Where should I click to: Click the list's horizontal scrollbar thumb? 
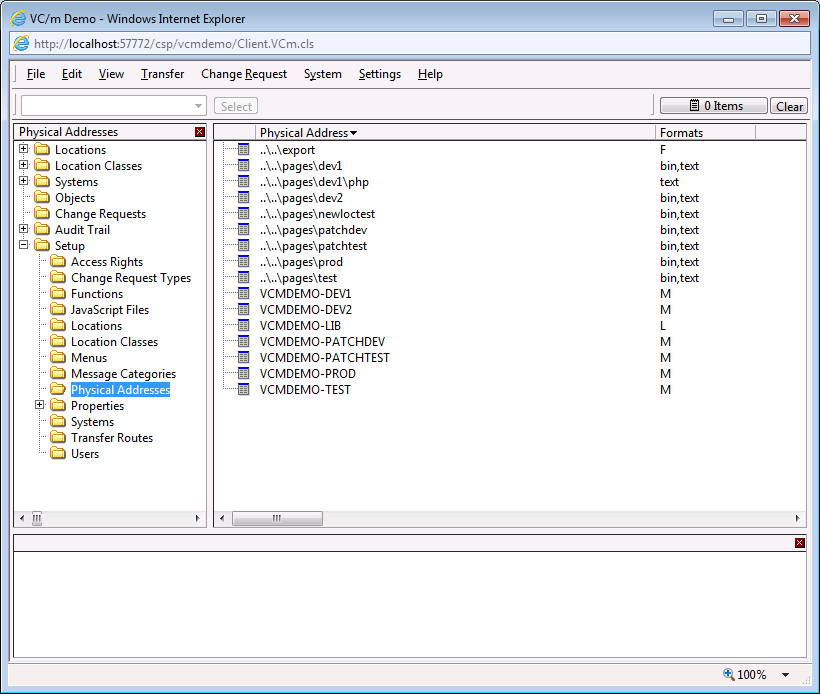pos(277,519)
